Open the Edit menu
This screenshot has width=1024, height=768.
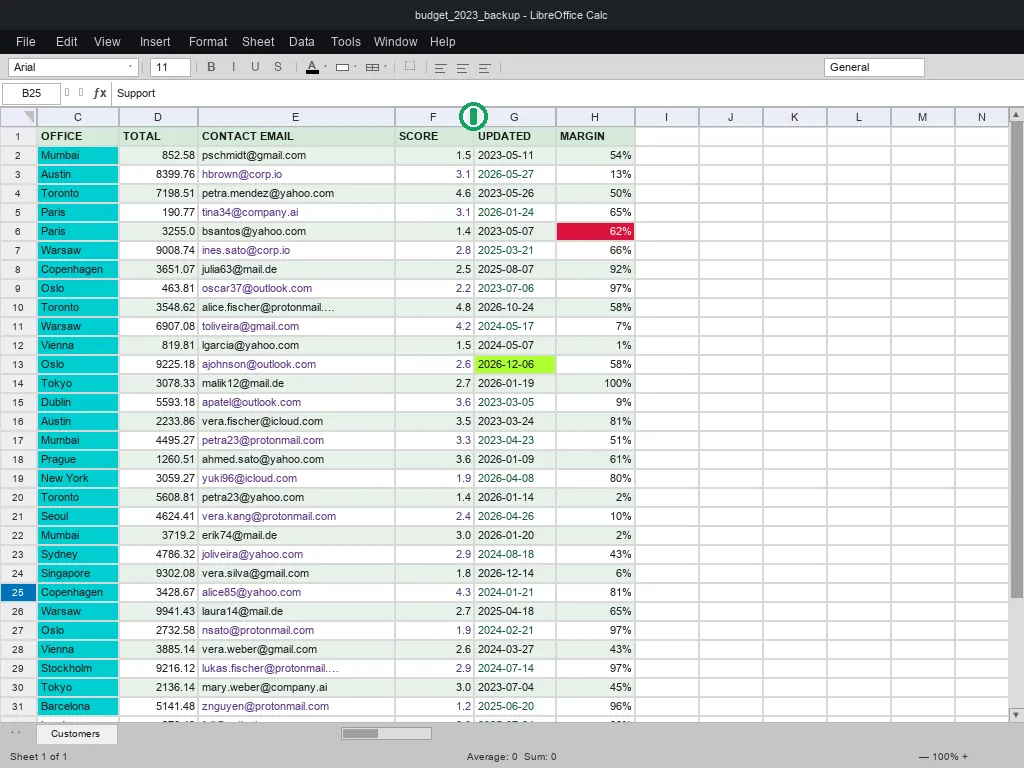click(x=67, y=42)
